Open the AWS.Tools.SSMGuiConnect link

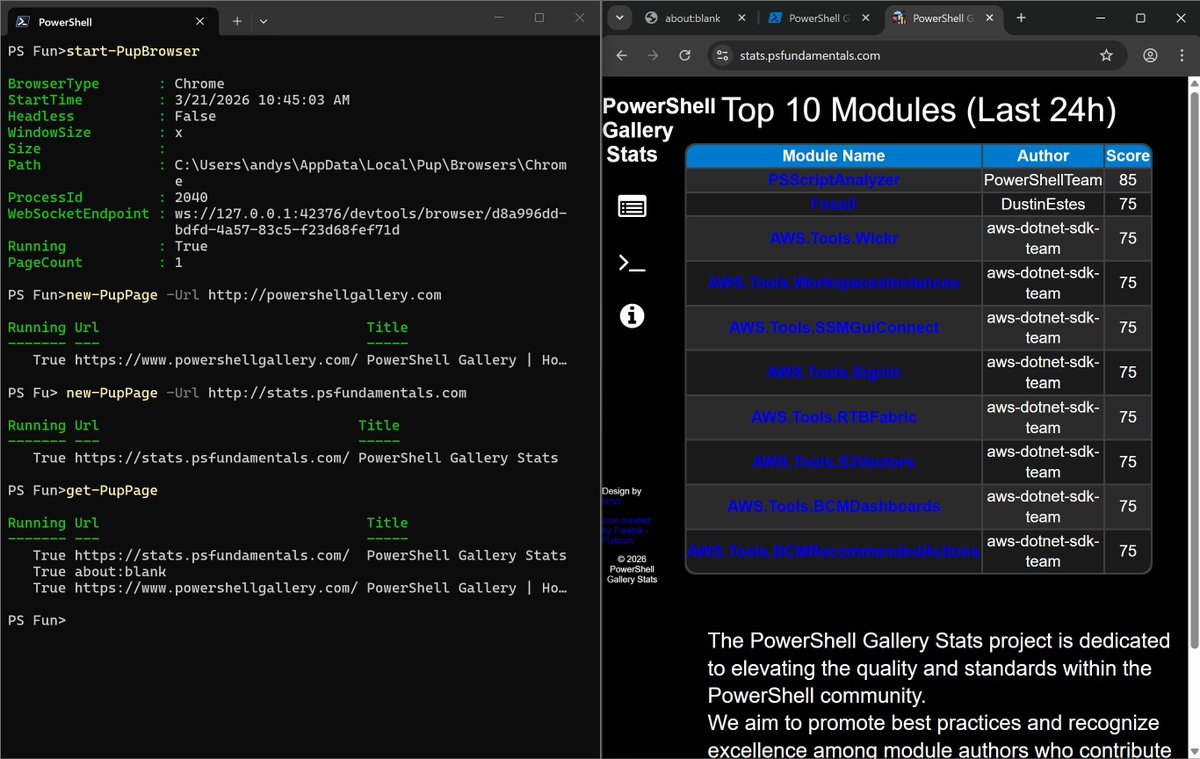[833, 328]
